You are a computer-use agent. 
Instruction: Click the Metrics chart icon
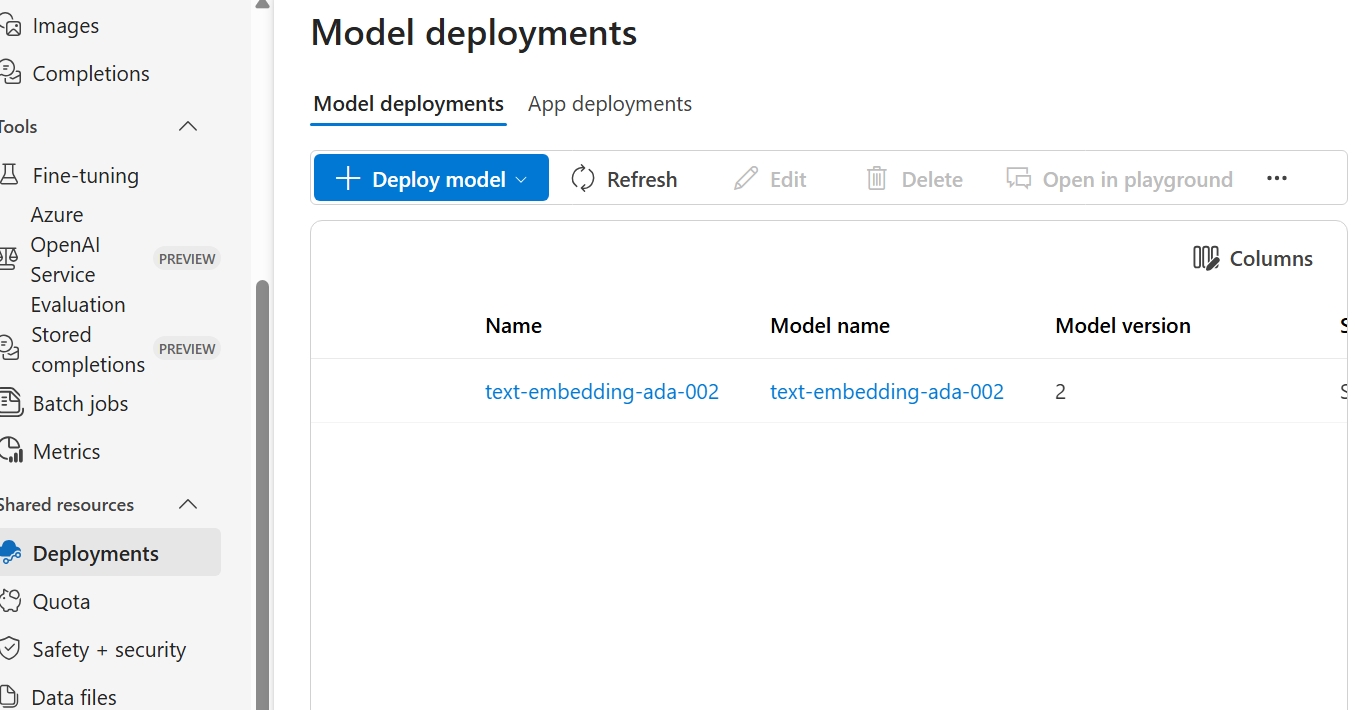click(x=10, y=451)
